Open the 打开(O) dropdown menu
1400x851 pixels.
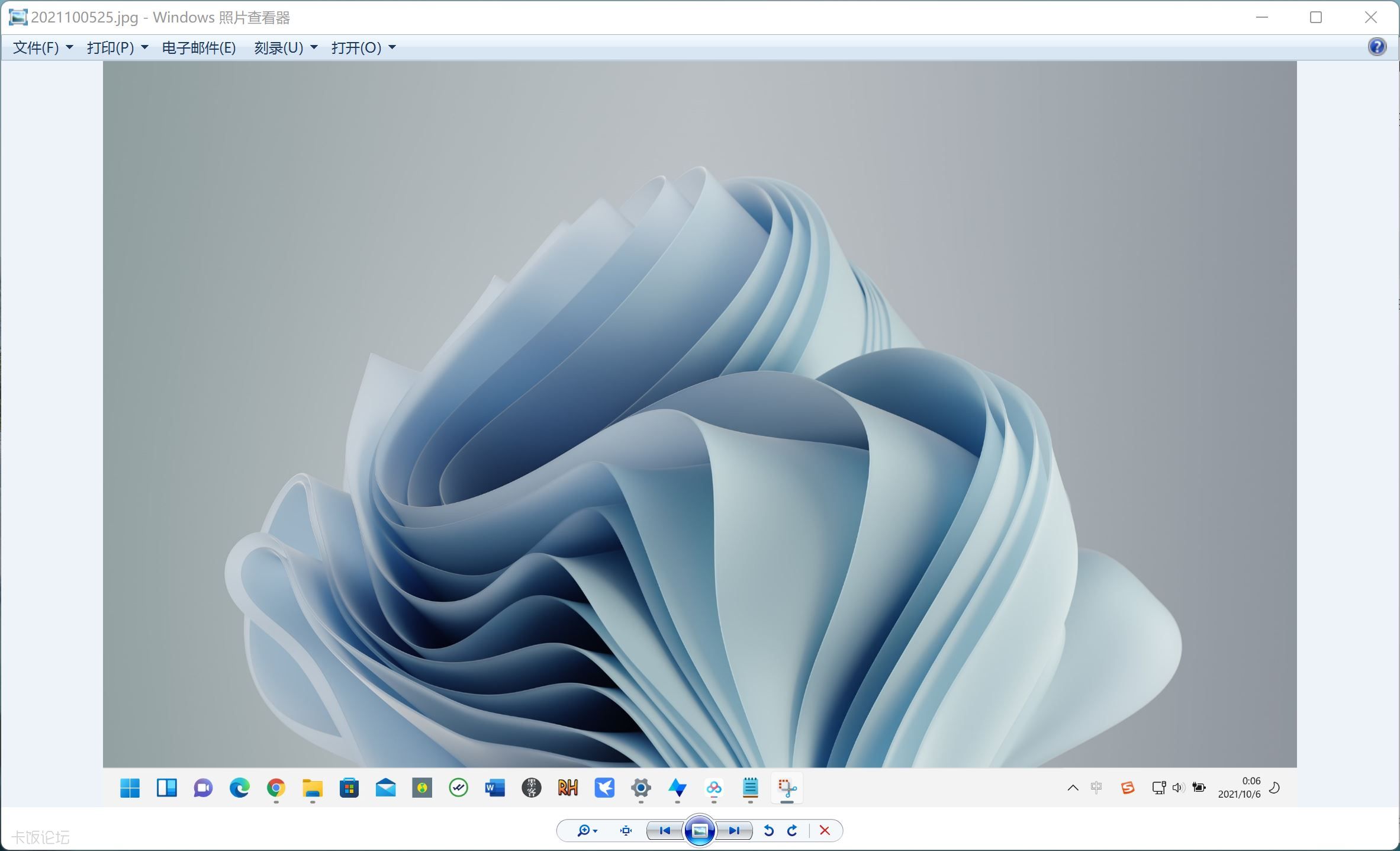tap(363, 47)
